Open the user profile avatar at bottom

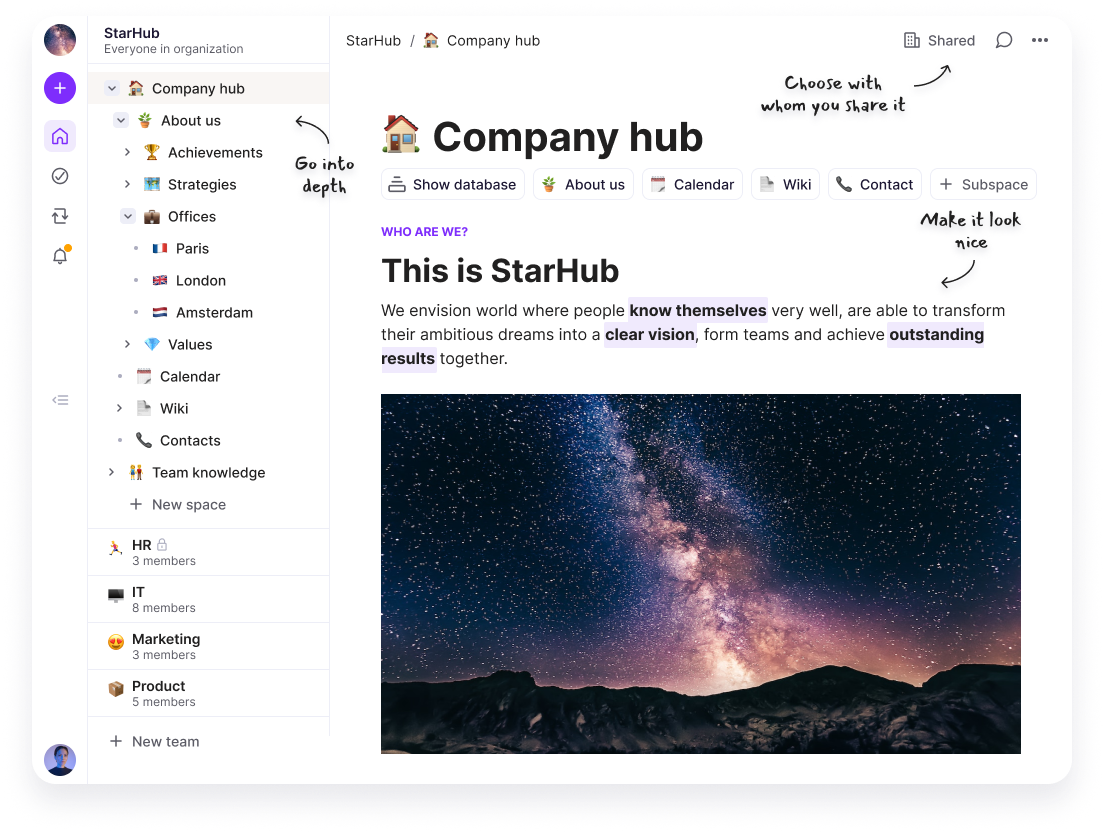point(60,760)
